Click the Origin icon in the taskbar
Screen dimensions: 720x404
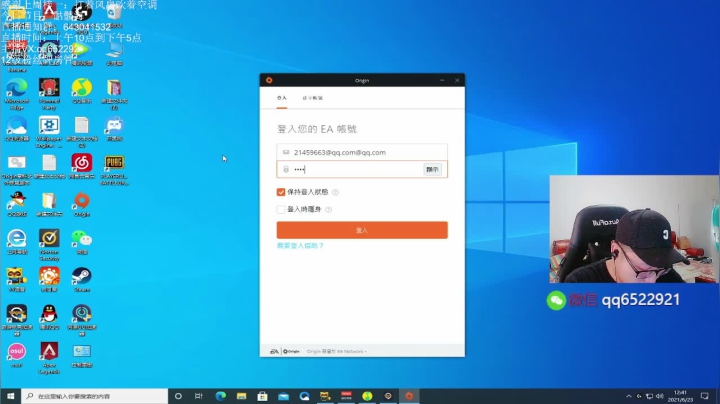[409, 396]
